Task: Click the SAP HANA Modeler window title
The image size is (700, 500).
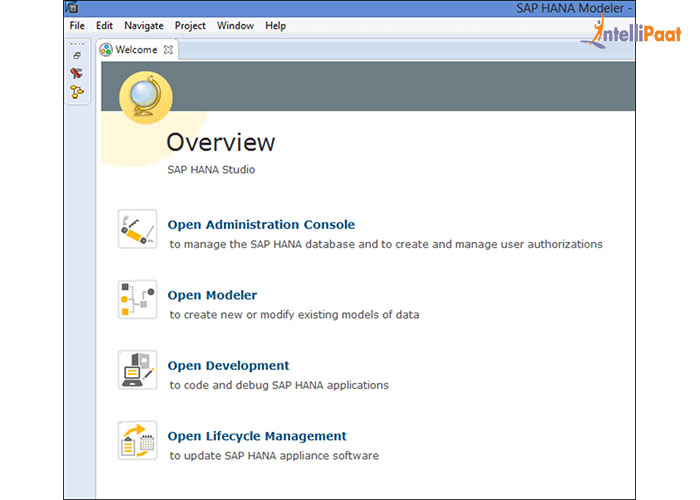Action: 574,8
